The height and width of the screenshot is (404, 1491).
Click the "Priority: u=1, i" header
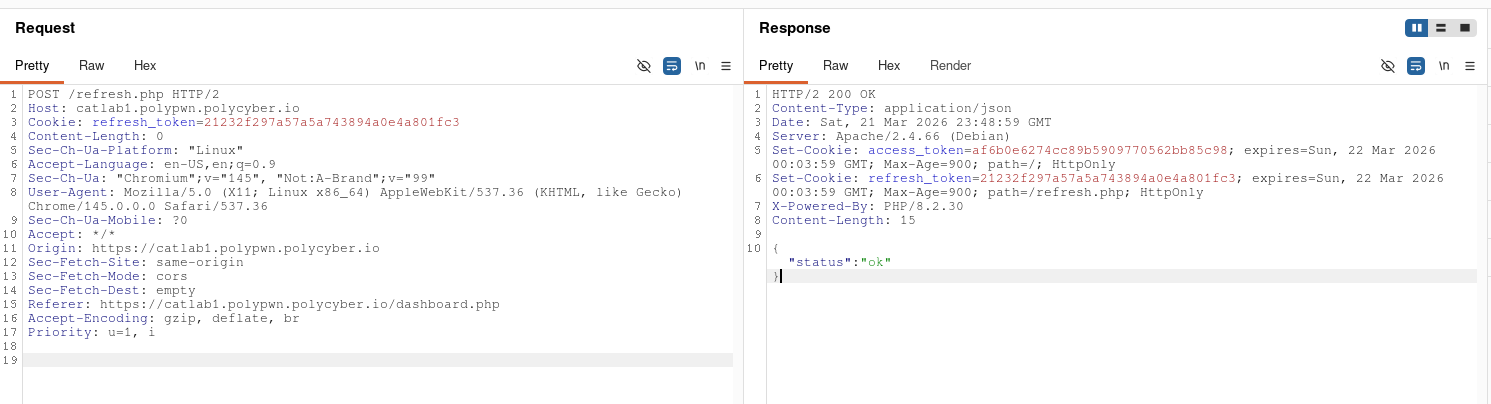[x=91, y=332]
